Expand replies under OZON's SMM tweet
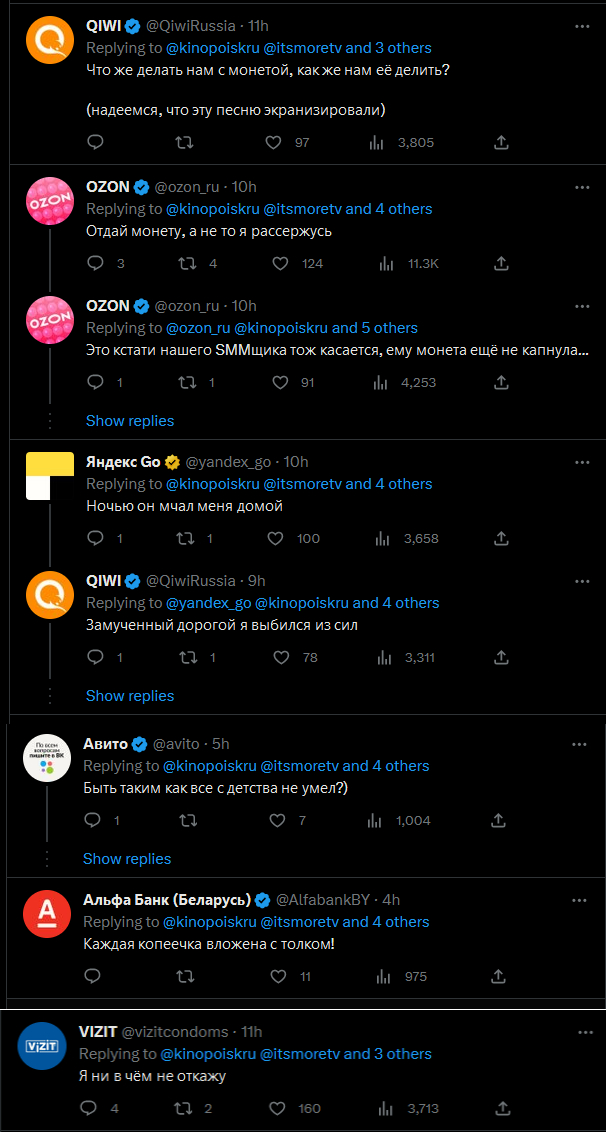Viewport: 606px width, 1132px height. pyautogui.click(x=130, y=420)
